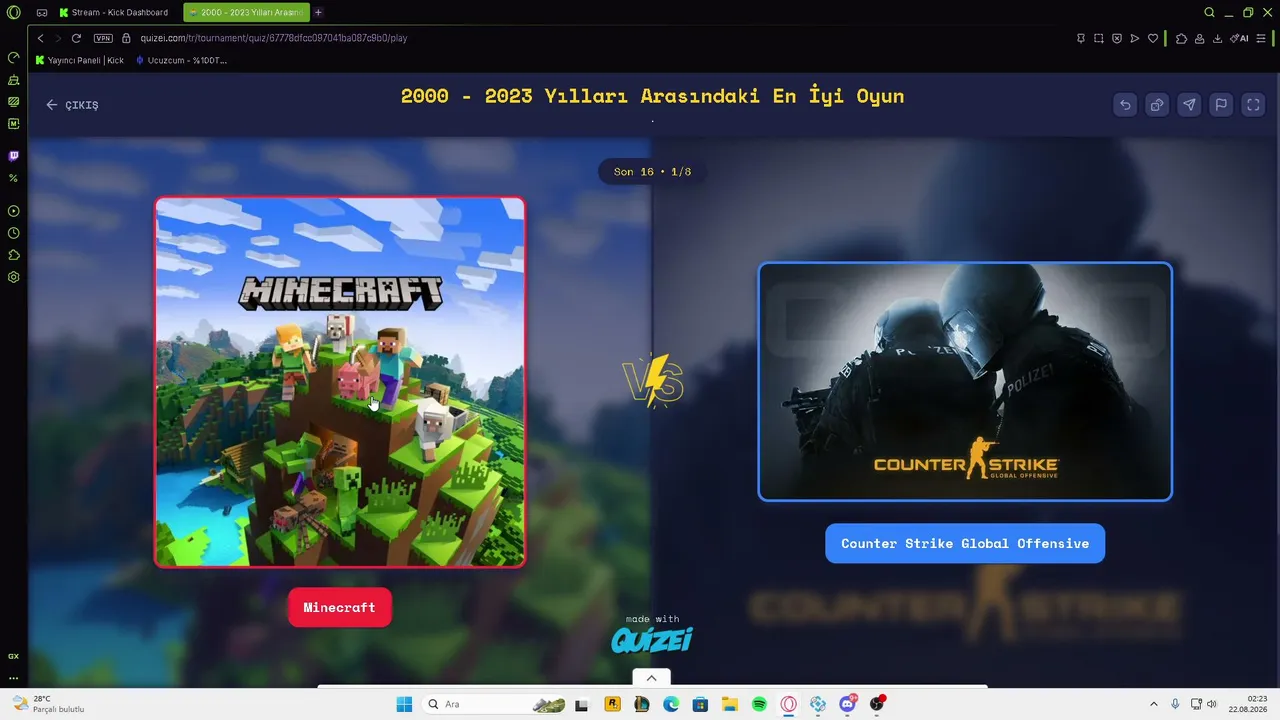Screen dimensions: 1280x720
Task: Take a page snapshot
Action: coord(1098,38)
